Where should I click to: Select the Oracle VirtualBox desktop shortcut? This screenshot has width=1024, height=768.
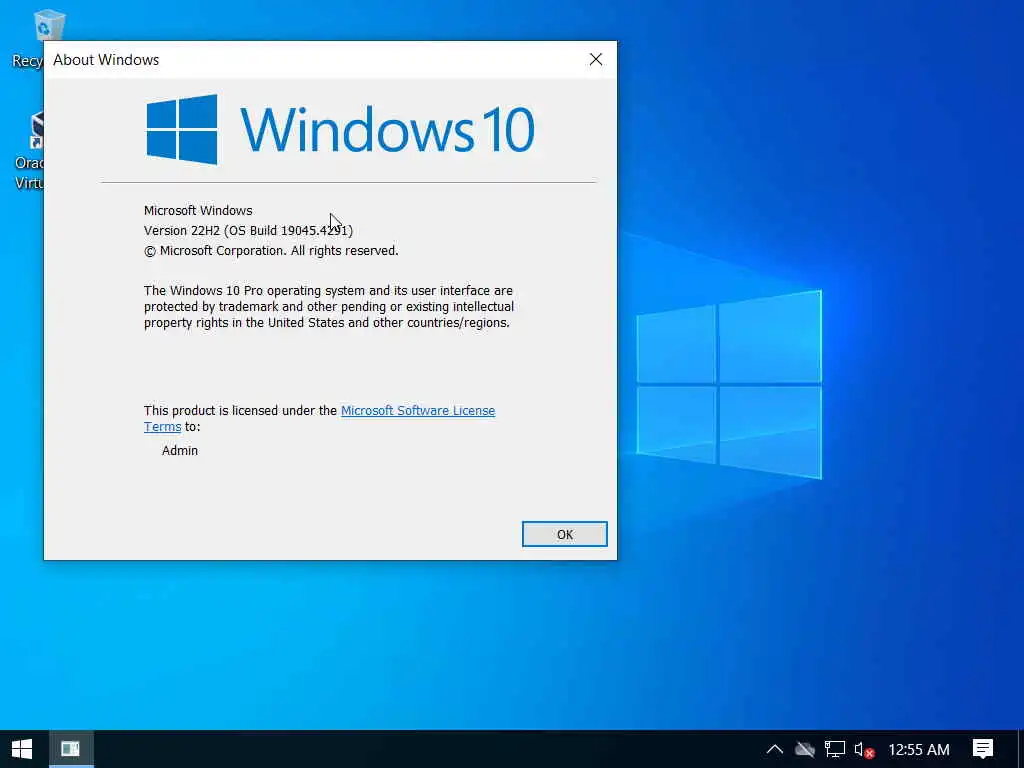(x=29, y=152)
